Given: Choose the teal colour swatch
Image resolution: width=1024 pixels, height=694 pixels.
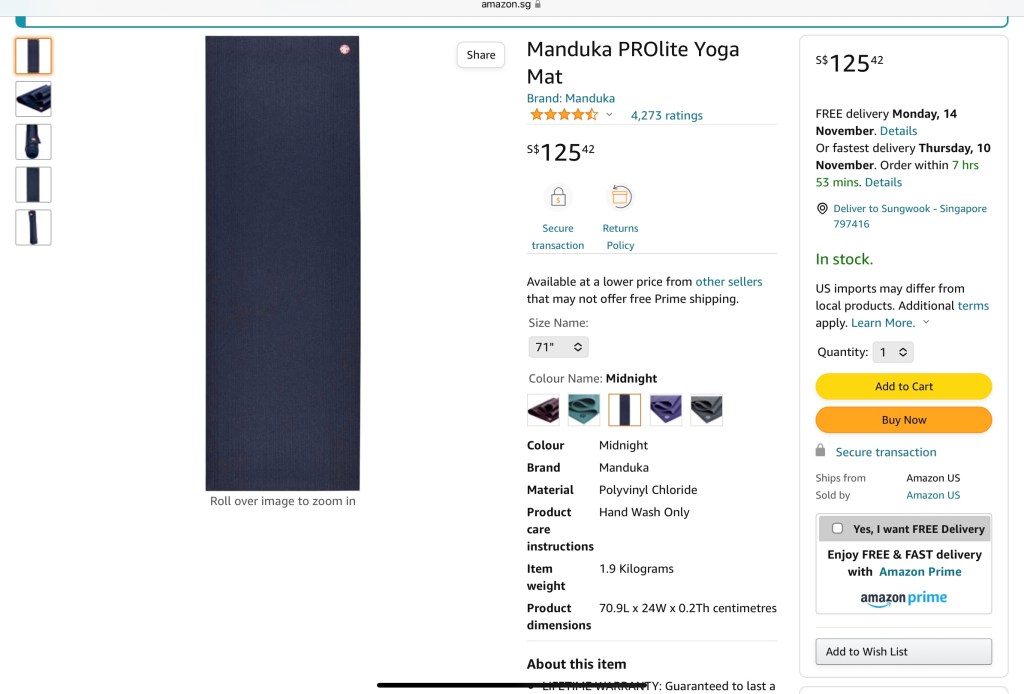Looking at the screenshot, I should coord(584,410).
